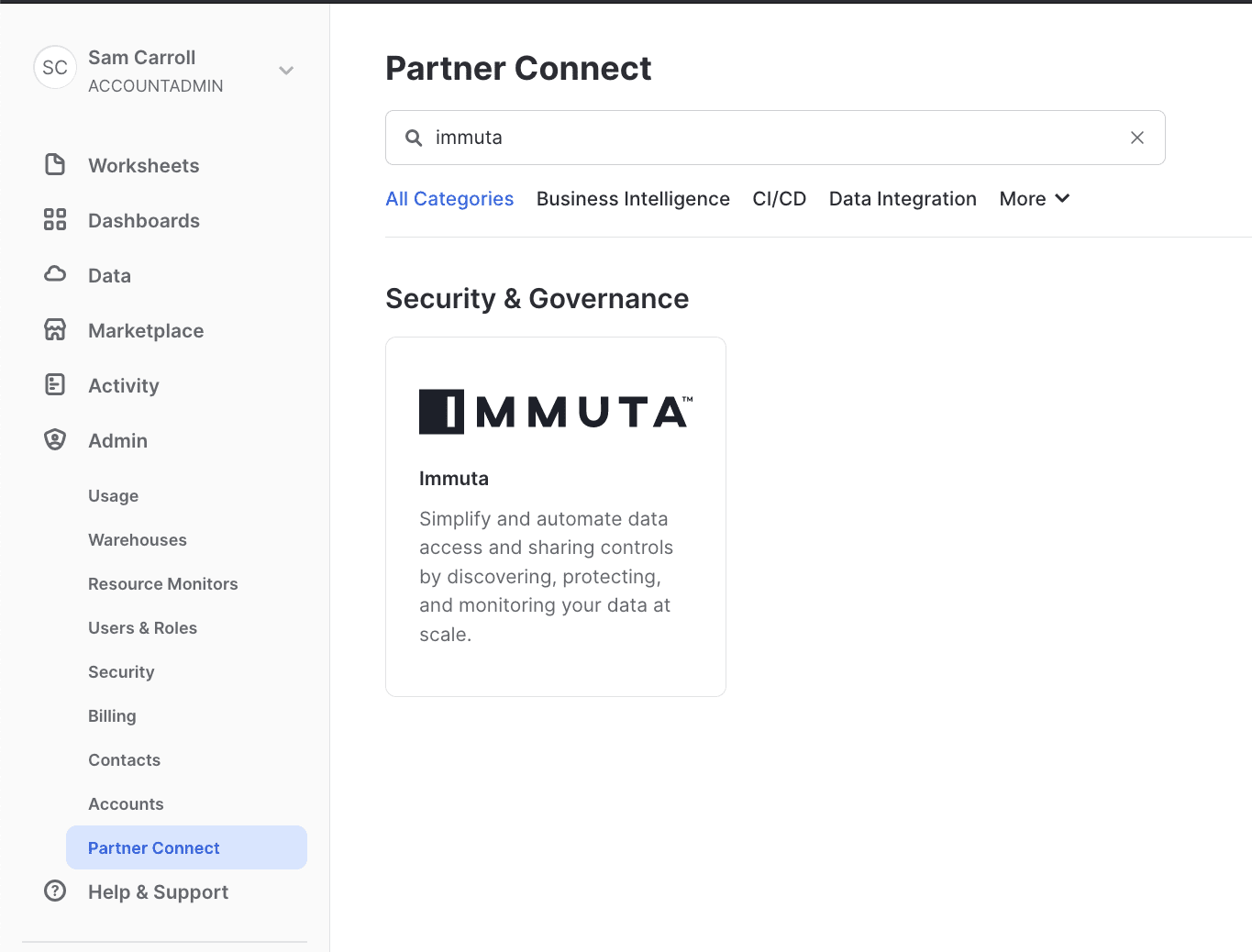This screenshot has height=952, width=1252.
Task: Expand the Sam Carroll account menu
Action: 286,70
